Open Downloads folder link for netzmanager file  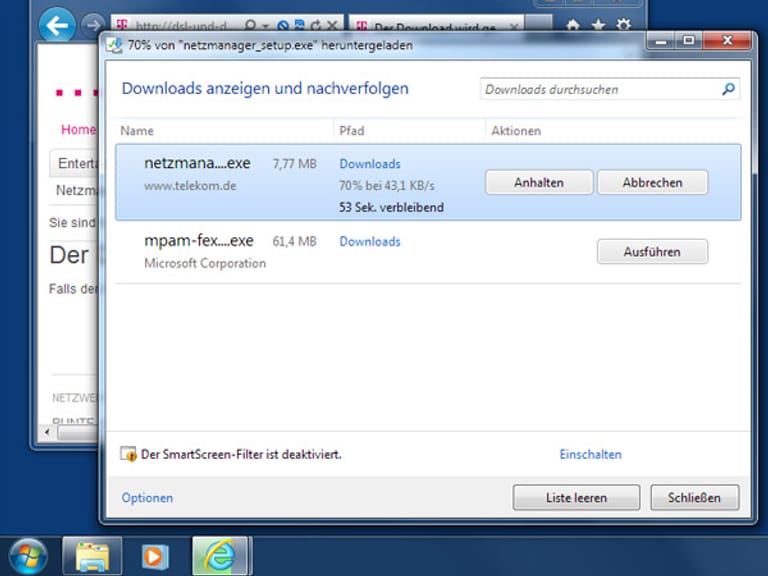click(x=370, y=164)
